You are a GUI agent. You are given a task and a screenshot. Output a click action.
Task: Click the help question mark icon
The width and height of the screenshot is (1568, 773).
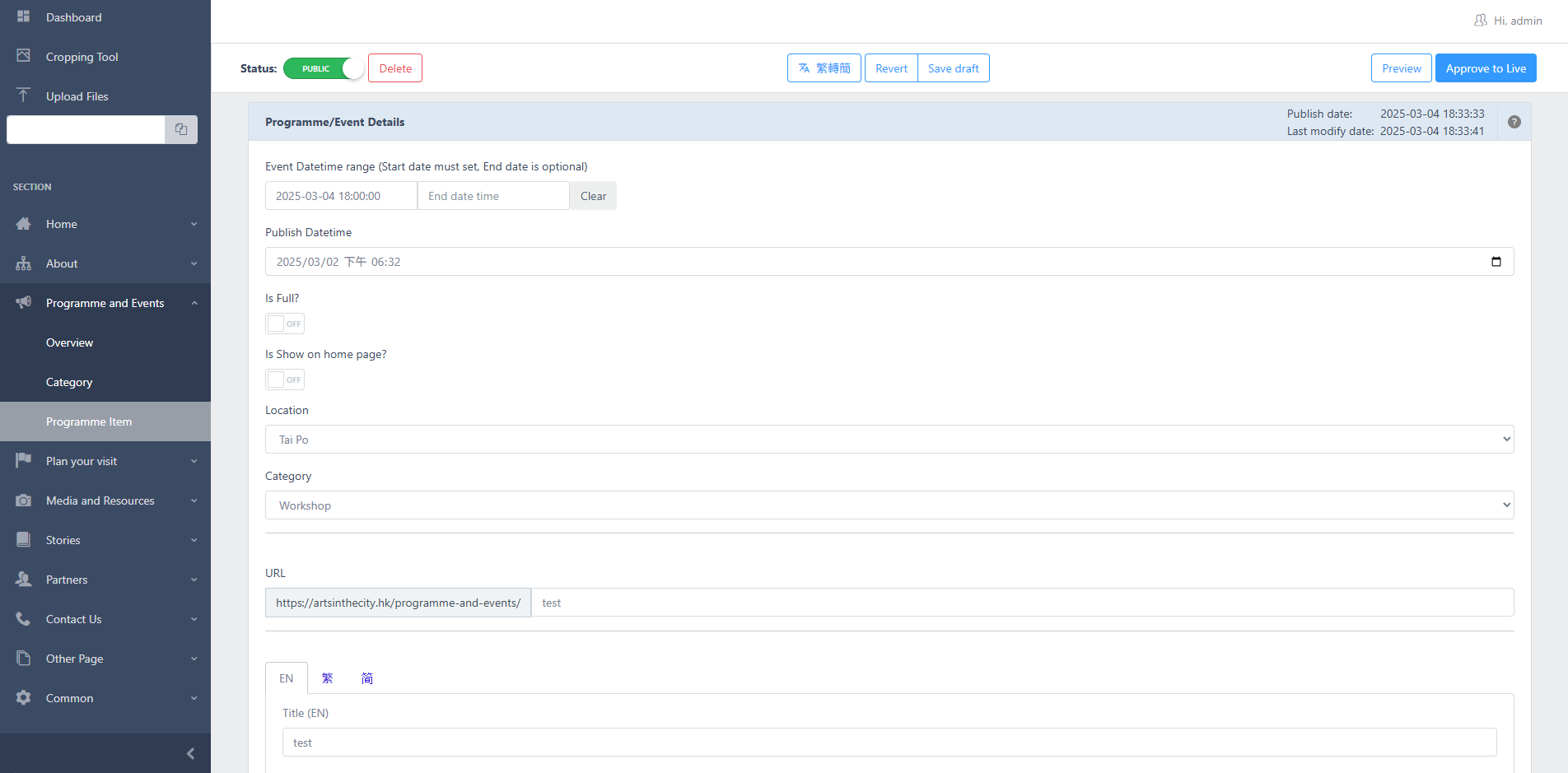(1514, 121)
